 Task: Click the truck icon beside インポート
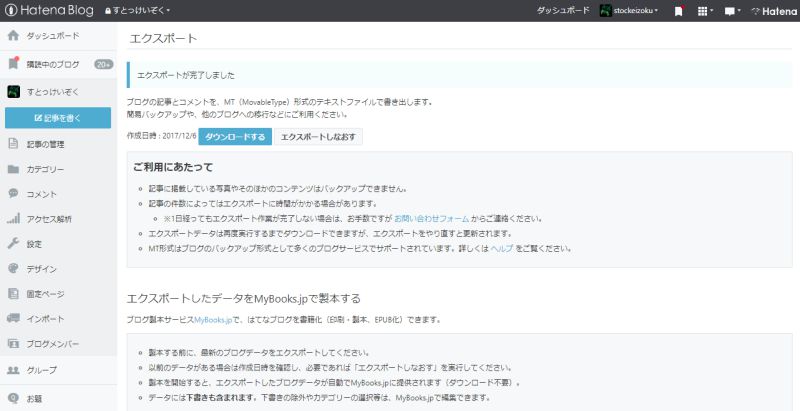13,318
